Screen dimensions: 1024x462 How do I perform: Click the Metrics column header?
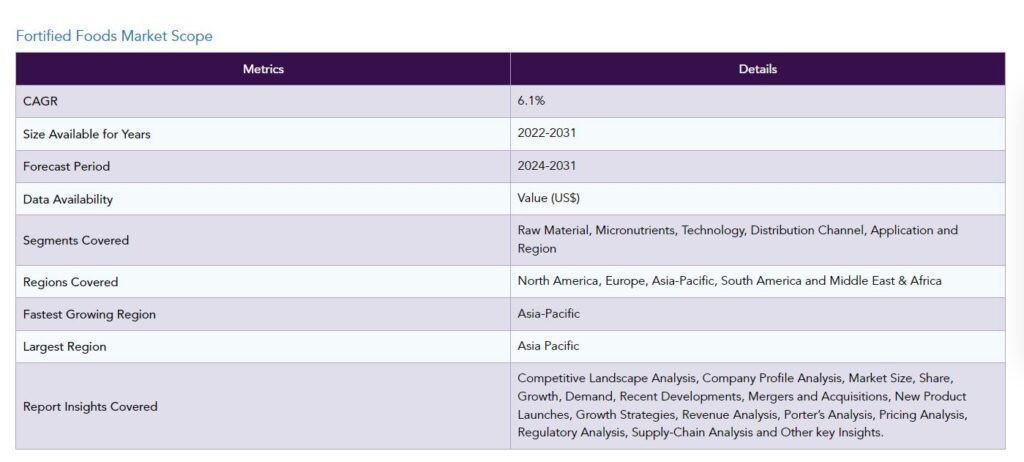[263, 69]
